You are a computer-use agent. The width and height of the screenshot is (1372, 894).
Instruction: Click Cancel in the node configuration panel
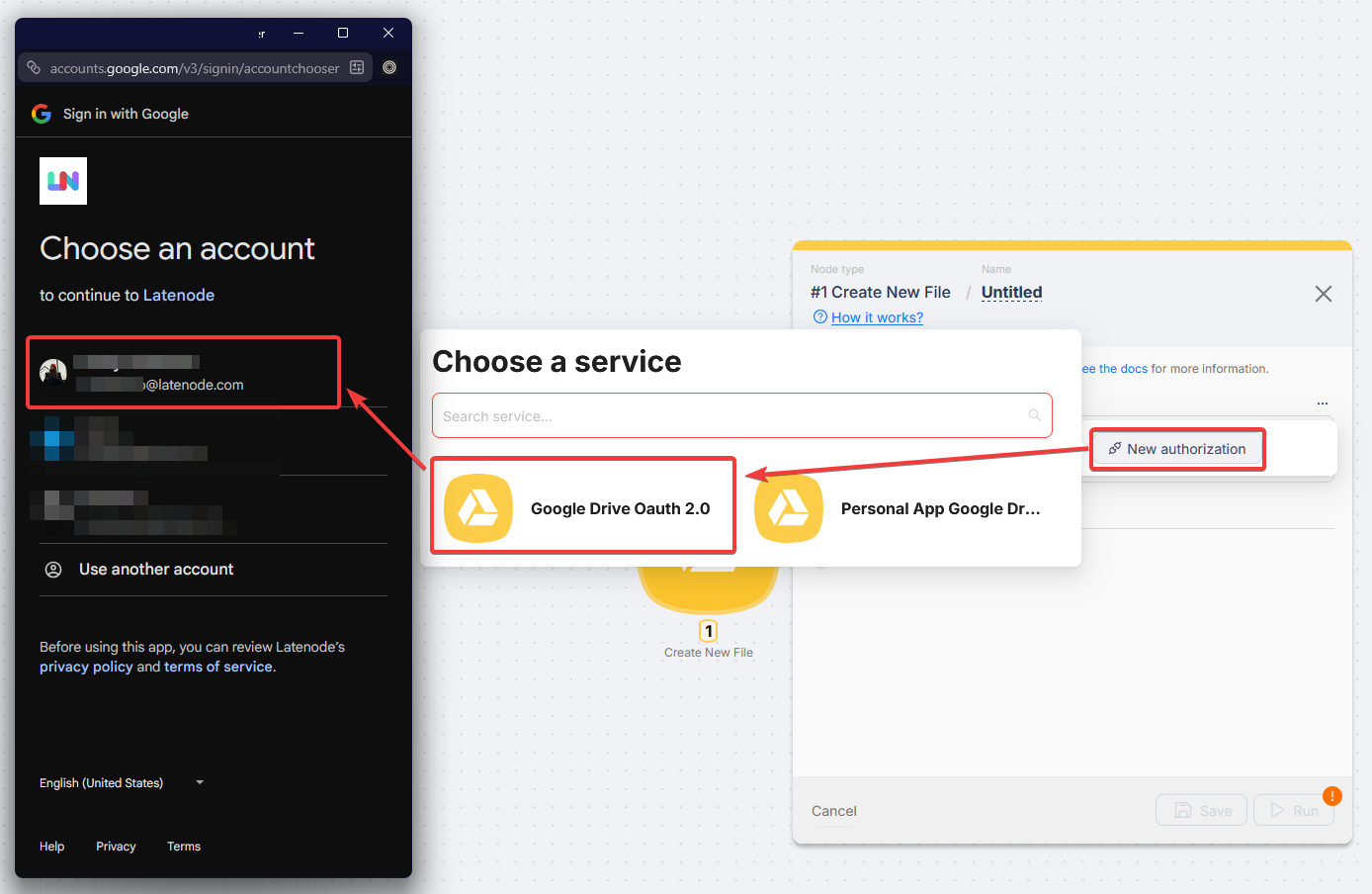point(833,810)
